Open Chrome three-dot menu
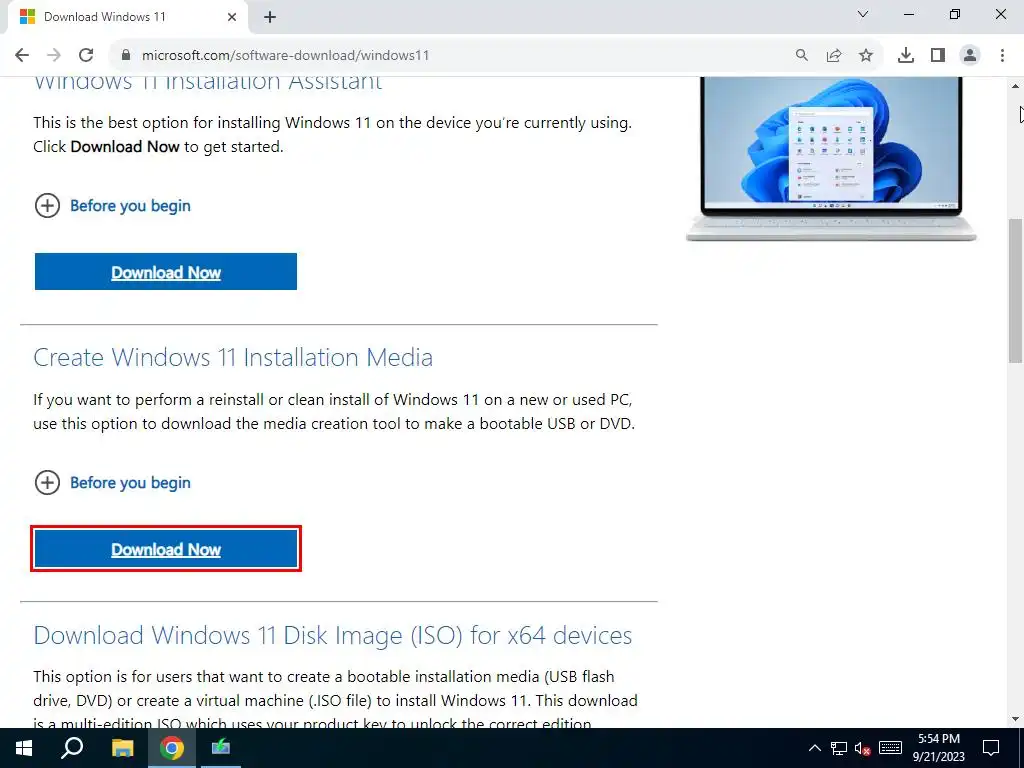This screenshot has width=1024, height=768. [x=1002, y=55]
